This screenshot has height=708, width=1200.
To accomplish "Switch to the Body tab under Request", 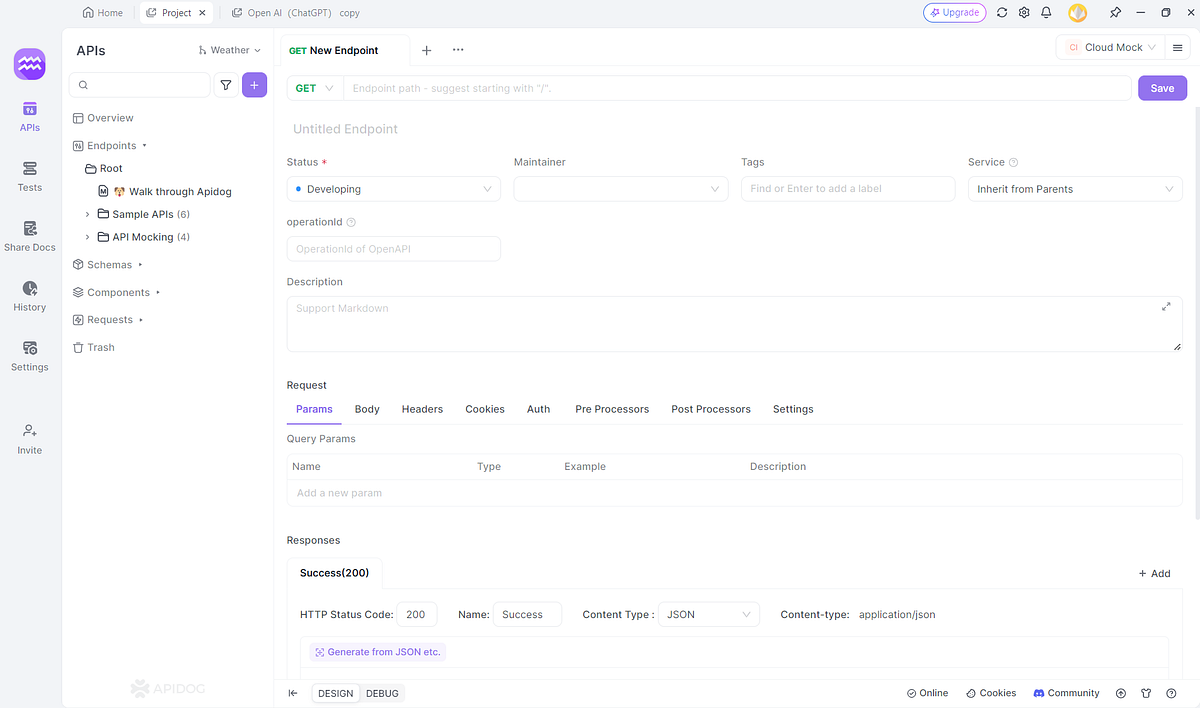I will (366, 409).
